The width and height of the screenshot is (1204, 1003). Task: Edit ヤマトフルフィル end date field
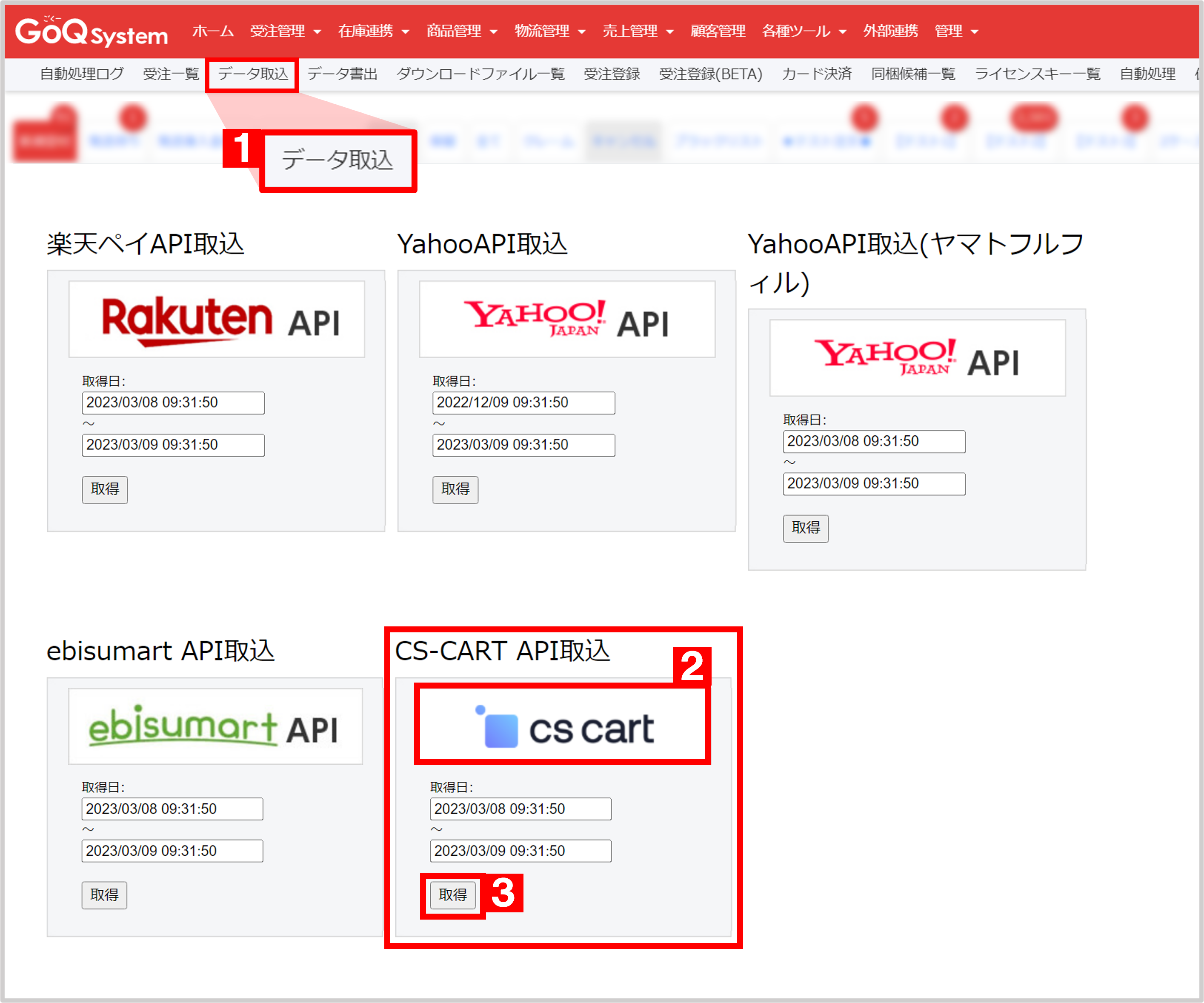[874, 484]
